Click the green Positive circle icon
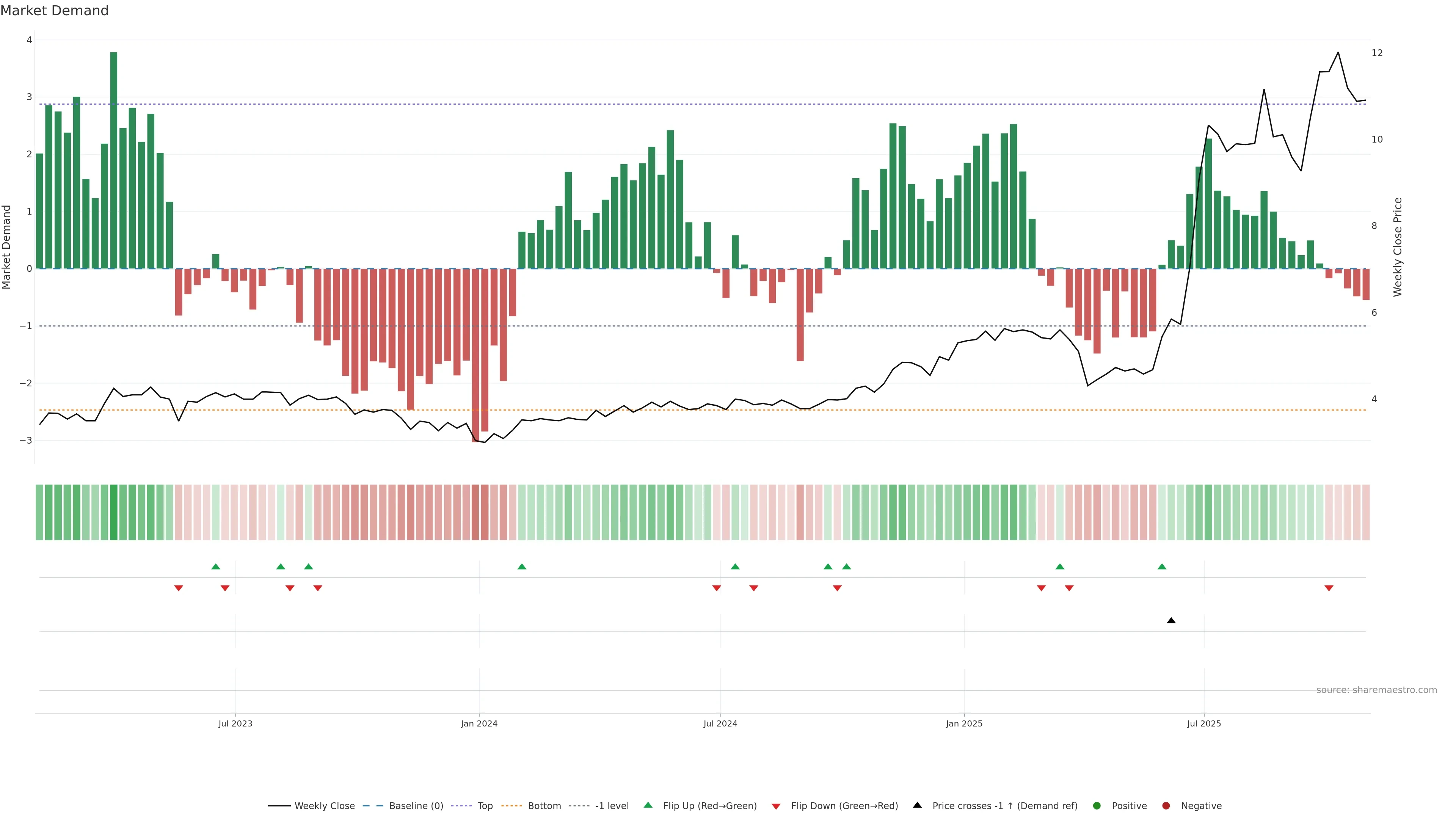1456x819 pixels. [1097, 806]
